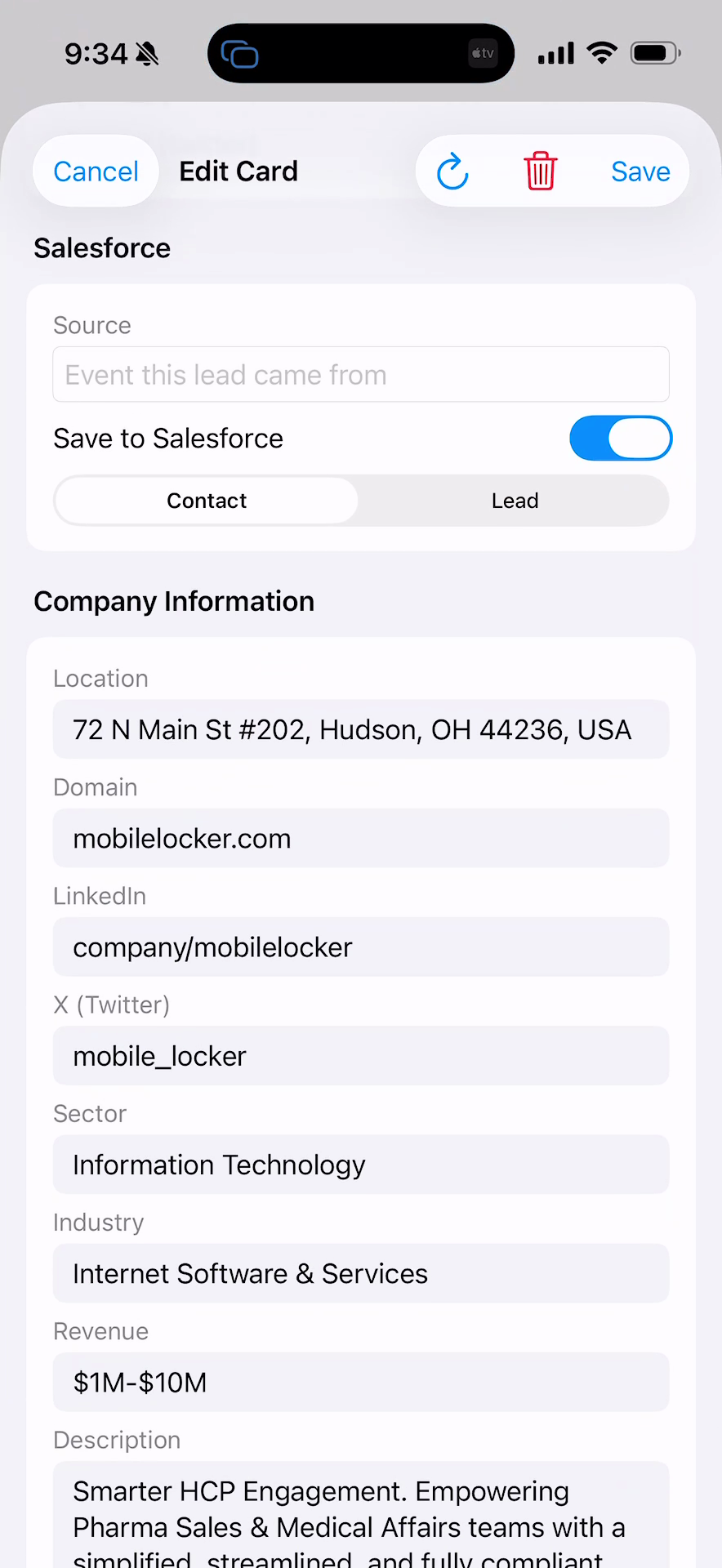Tap the red trash delete icon

click(x=540, y=171)
